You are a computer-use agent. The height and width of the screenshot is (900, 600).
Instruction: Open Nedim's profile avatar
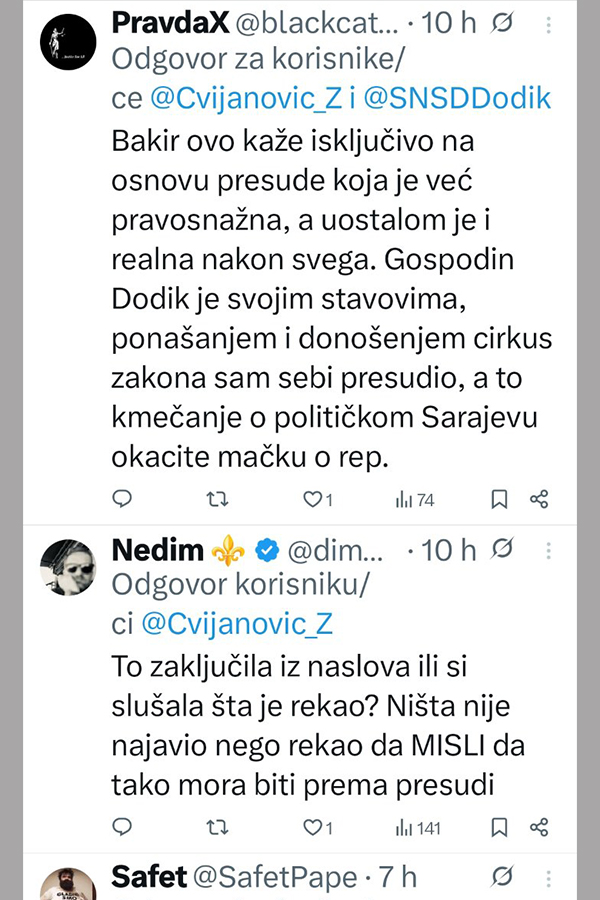tap(68, 569)
